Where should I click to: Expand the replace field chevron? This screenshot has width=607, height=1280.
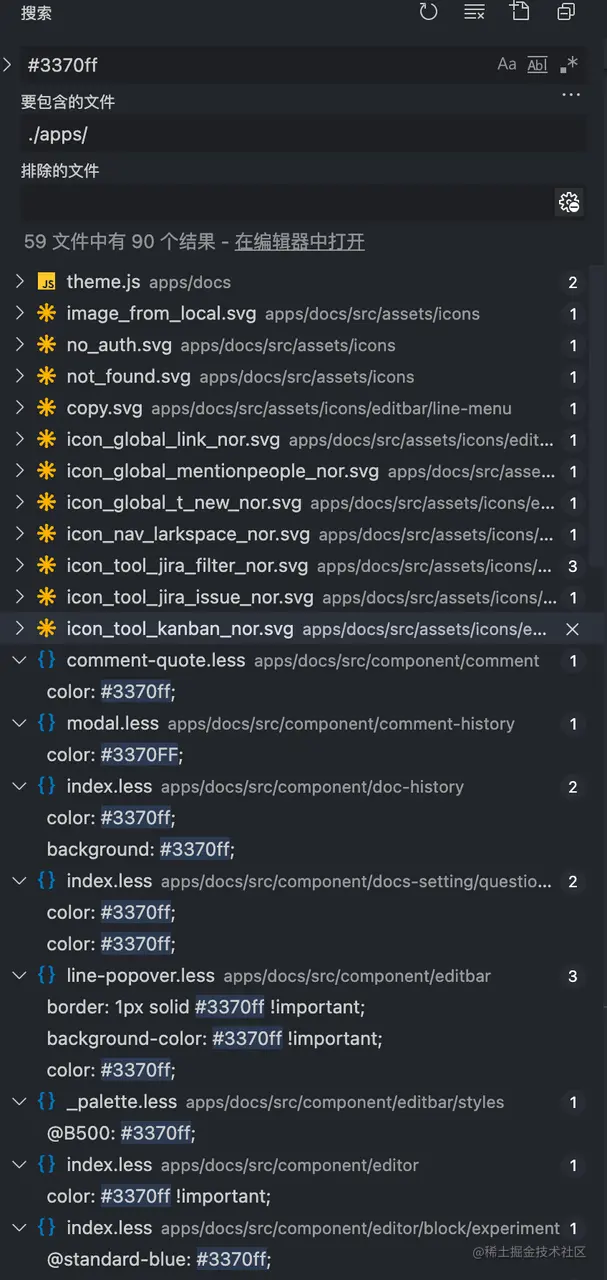(8, 65)
